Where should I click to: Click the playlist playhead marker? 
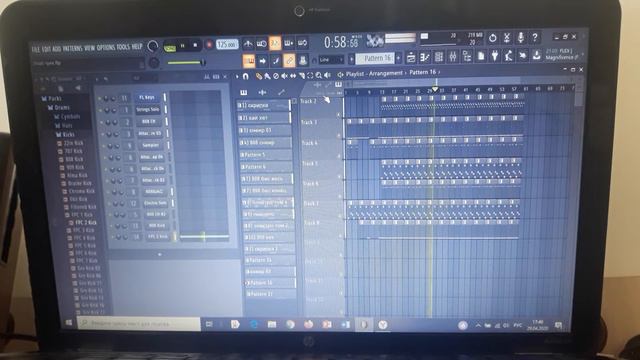point(435,89)
